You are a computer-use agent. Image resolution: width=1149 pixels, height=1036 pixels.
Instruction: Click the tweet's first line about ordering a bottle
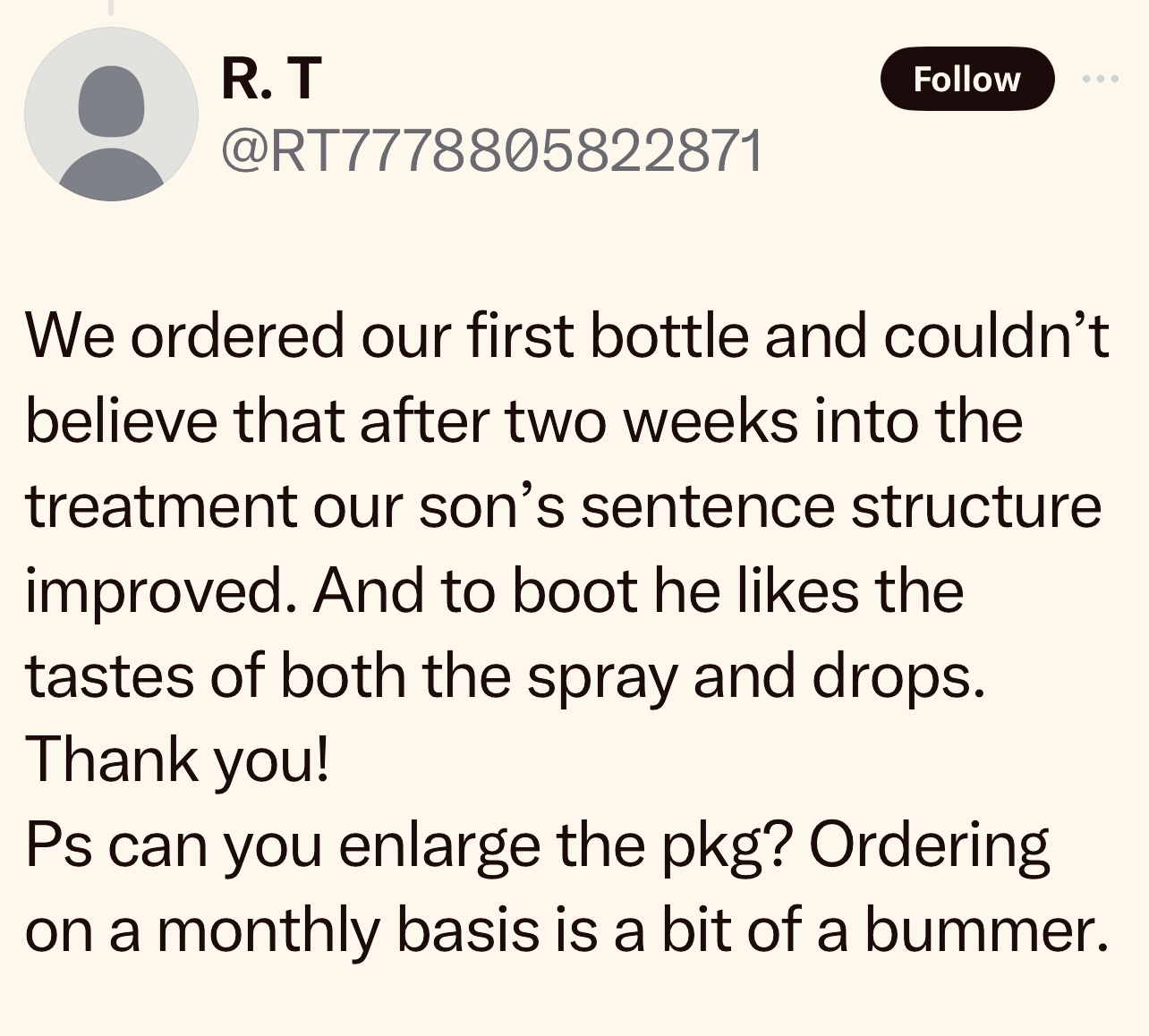pos(566,336)
